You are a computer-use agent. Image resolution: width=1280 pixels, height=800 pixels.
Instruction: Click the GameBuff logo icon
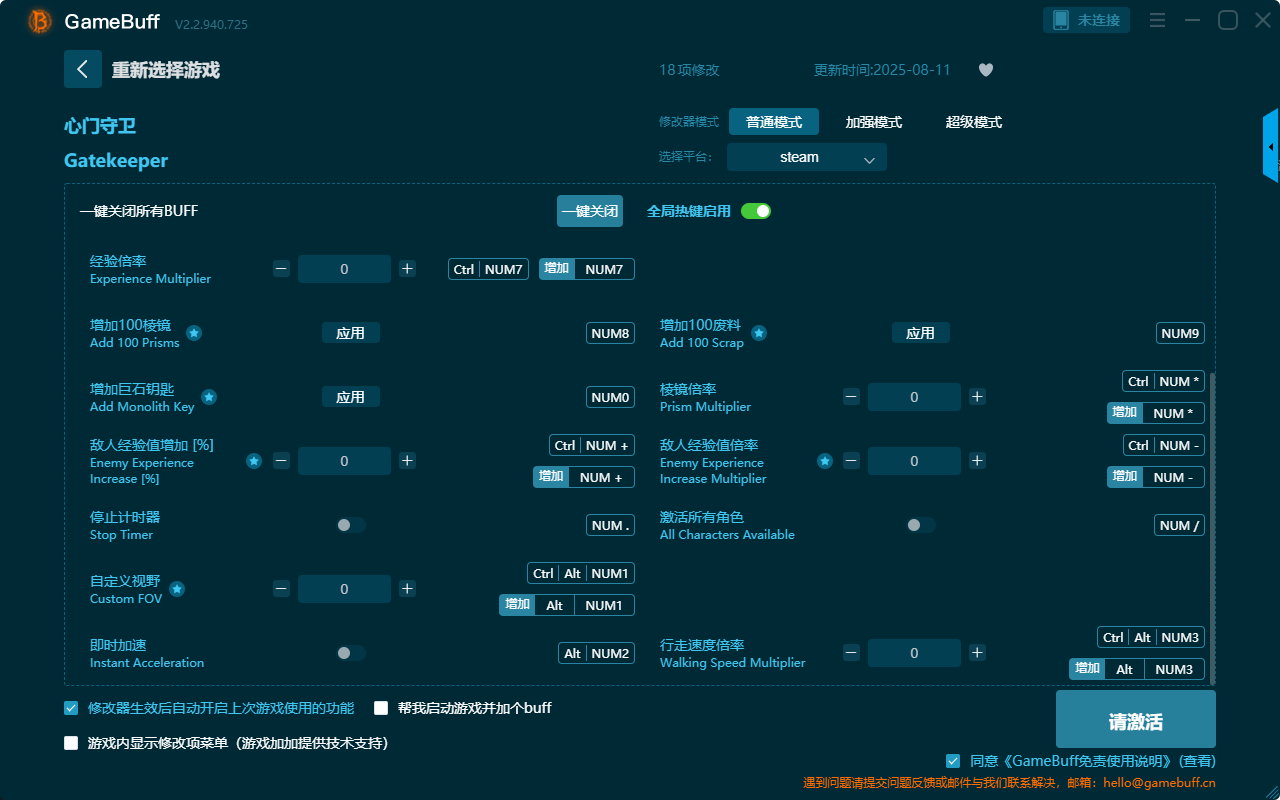coord(40,21)
